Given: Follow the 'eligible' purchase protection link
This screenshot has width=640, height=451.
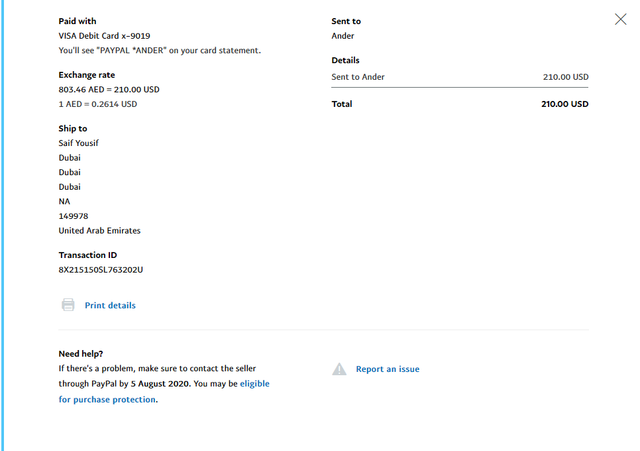Looking at the screenshot, I should click(x=255, y=384).
